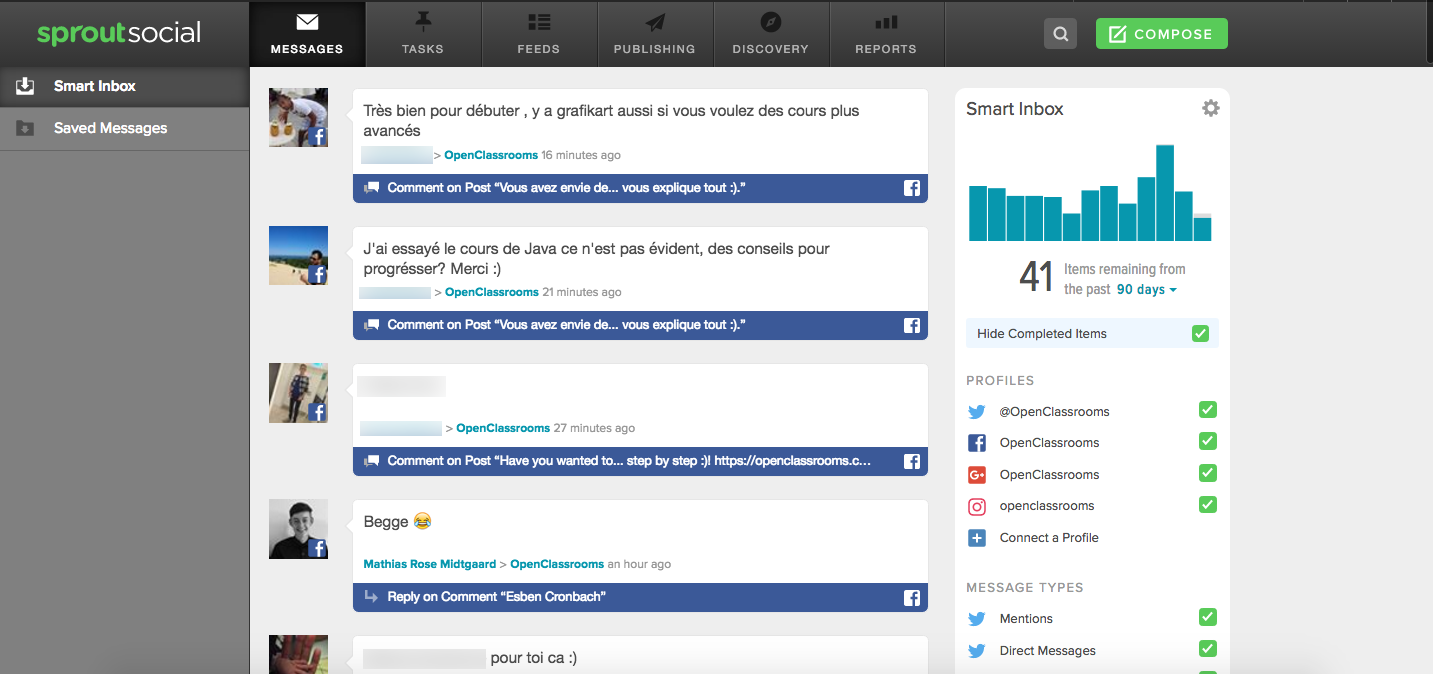The width and height of the screenshot is (1433, 674).
Task: Go to the Publishing tab
Action: point(655,34)
